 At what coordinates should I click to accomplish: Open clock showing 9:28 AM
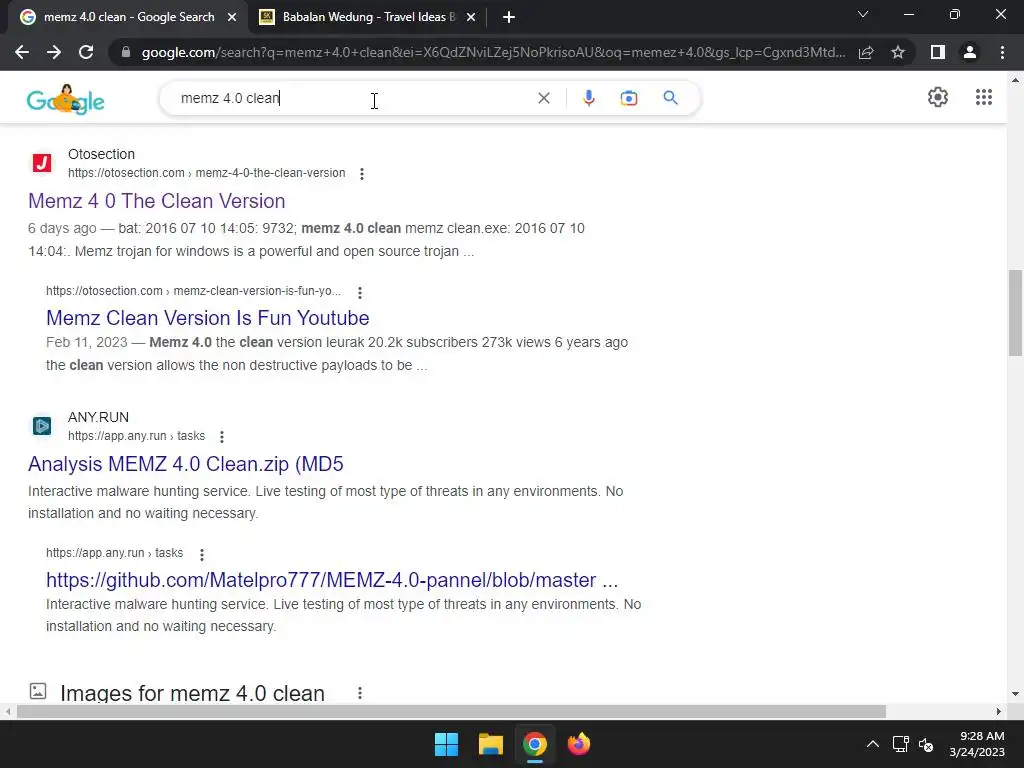[977, 744]
